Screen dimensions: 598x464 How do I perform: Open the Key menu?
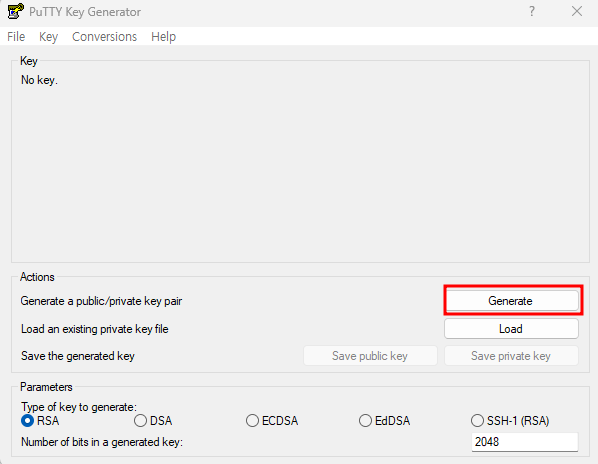(x=48, y=37)
